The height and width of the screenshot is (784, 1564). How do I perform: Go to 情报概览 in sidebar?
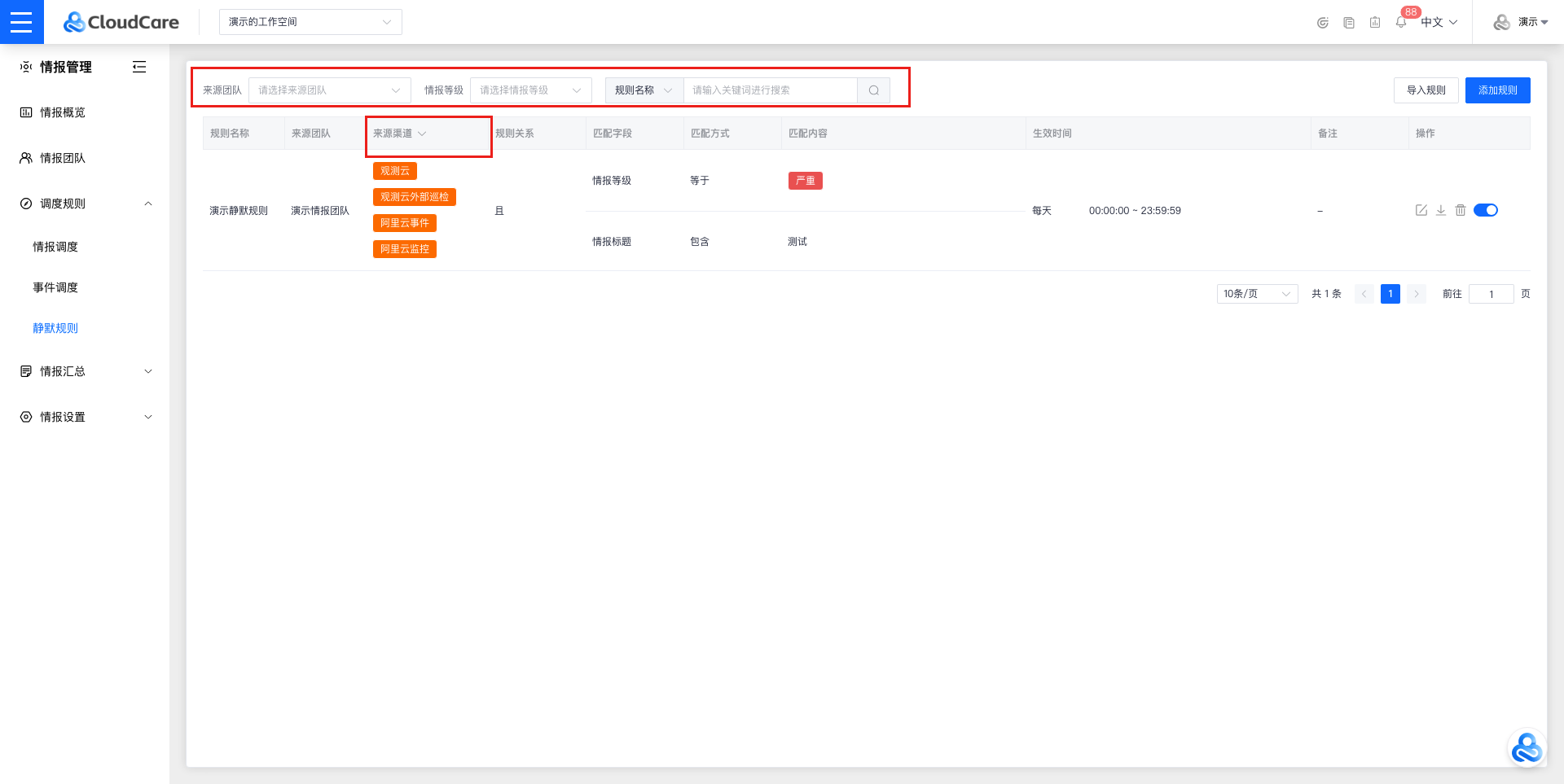pyautogui.click(x=63, y=112)
